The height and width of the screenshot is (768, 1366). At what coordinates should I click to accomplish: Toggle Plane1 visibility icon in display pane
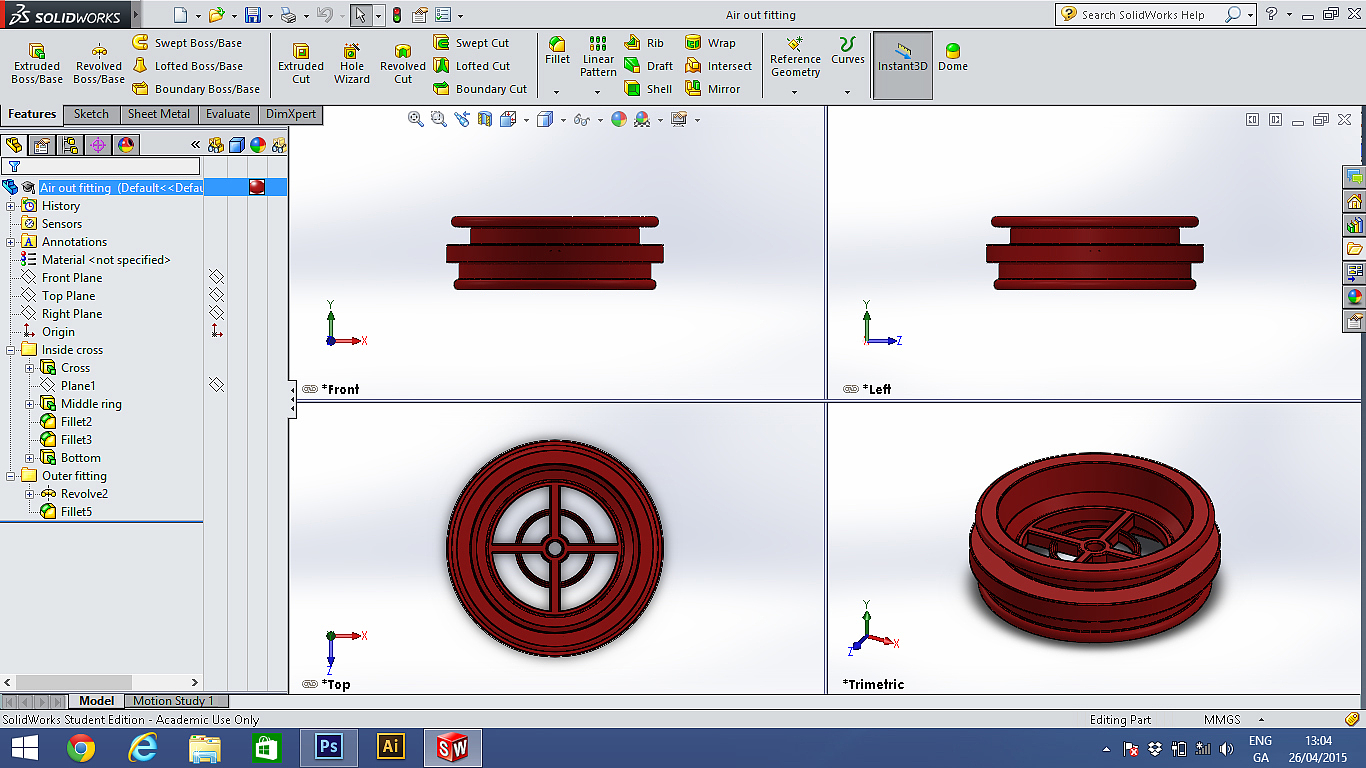coord(216,385)
